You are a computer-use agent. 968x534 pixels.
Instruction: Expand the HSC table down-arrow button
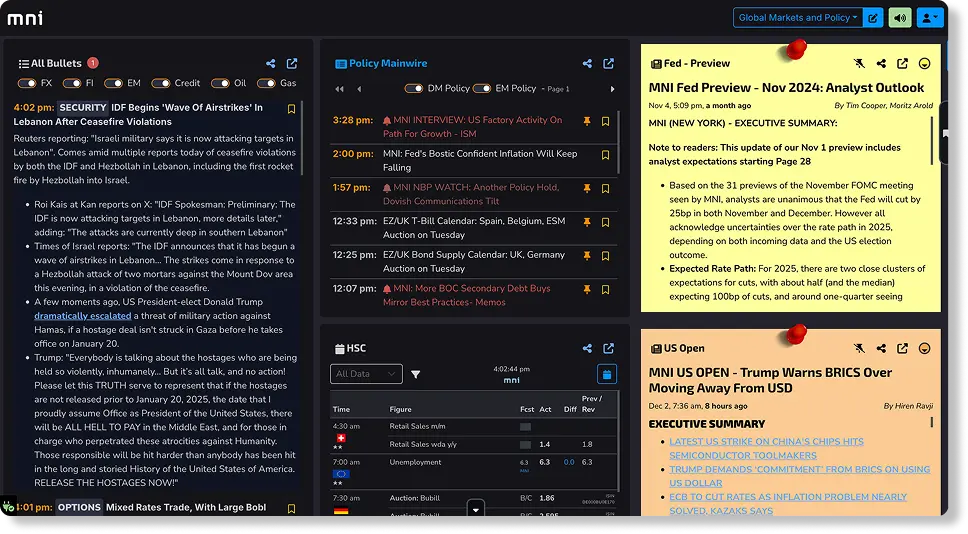[x=475, y=509]
